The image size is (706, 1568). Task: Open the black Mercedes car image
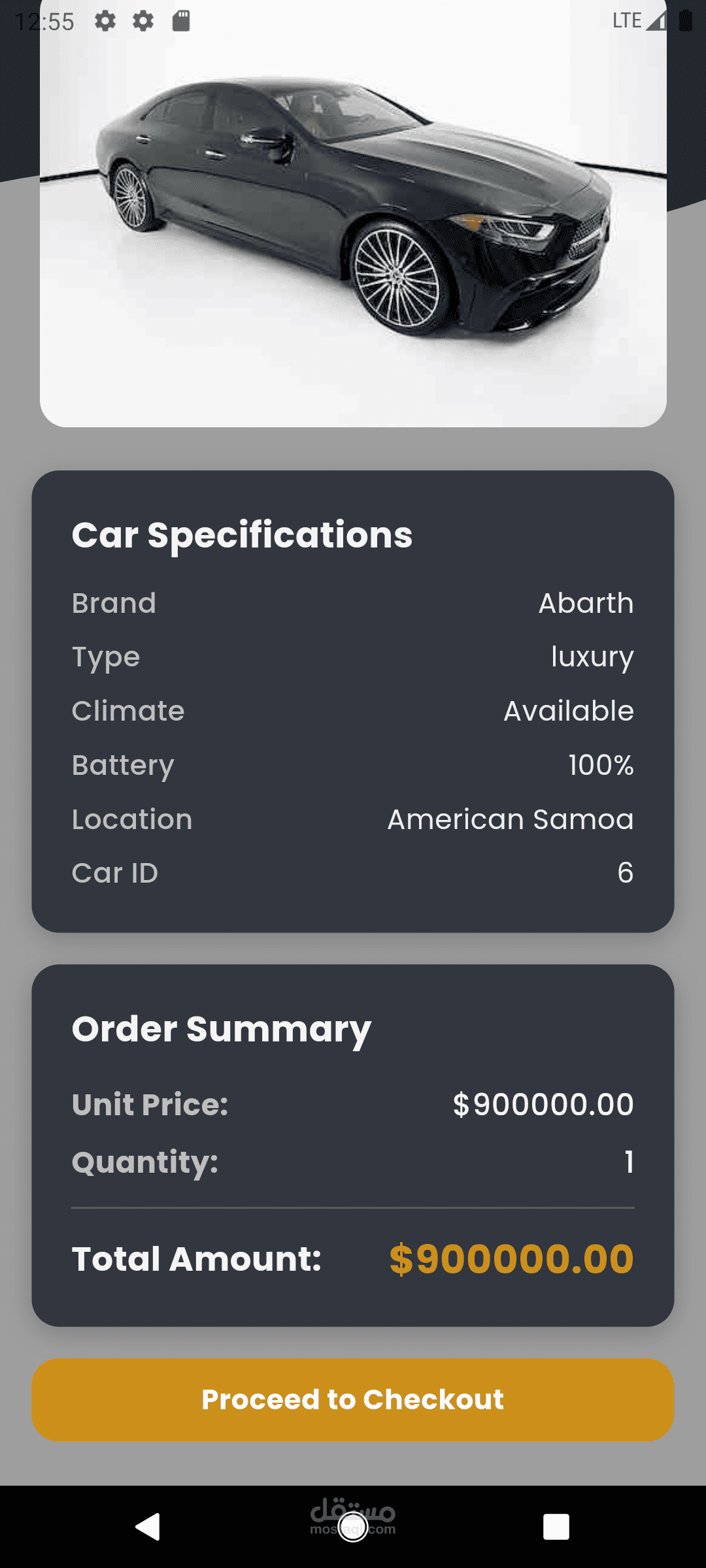tap(353, 214)
